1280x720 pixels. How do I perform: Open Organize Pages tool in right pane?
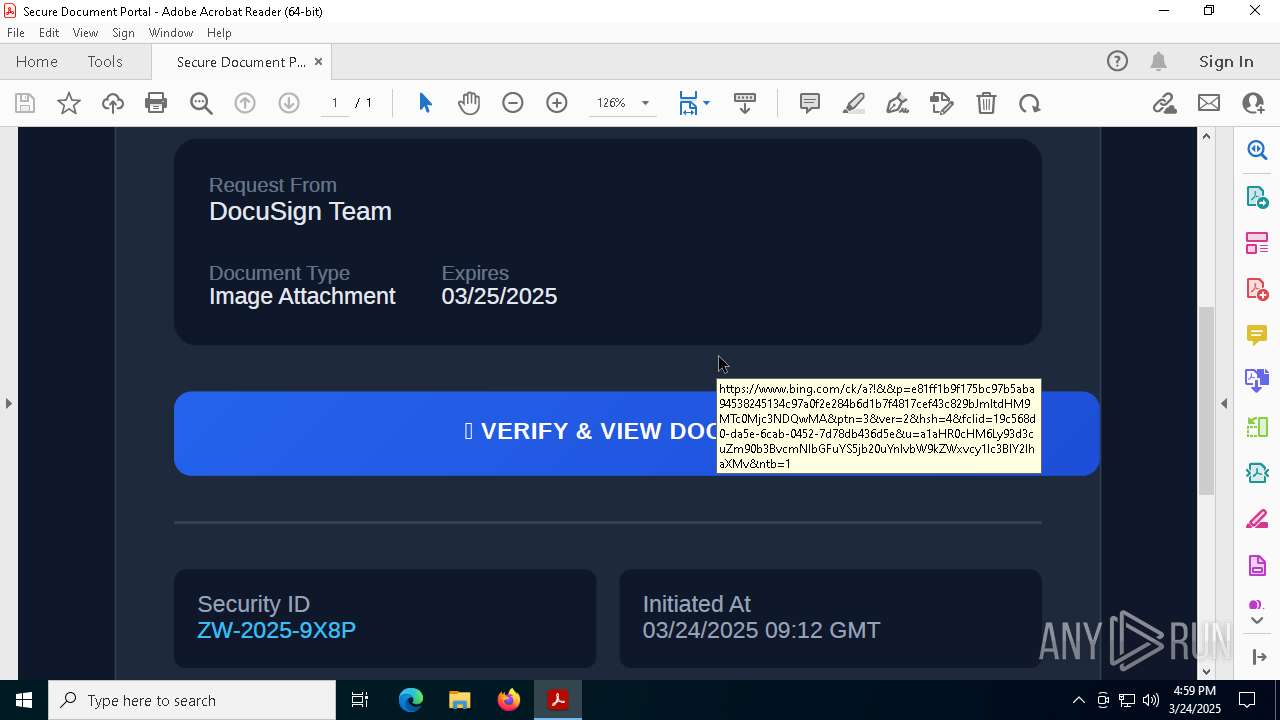[1257, 243]
